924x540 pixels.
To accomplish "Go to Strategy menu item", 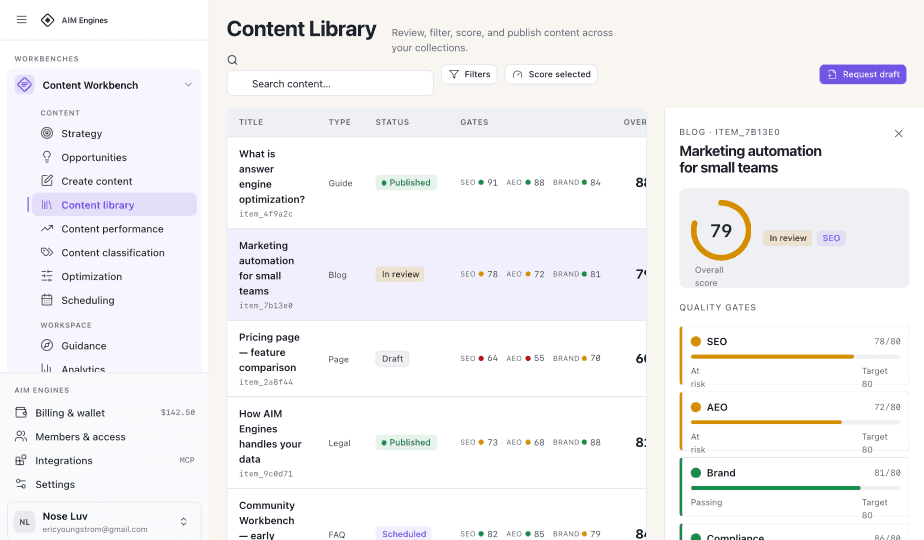I will click(x=114, y=133).
